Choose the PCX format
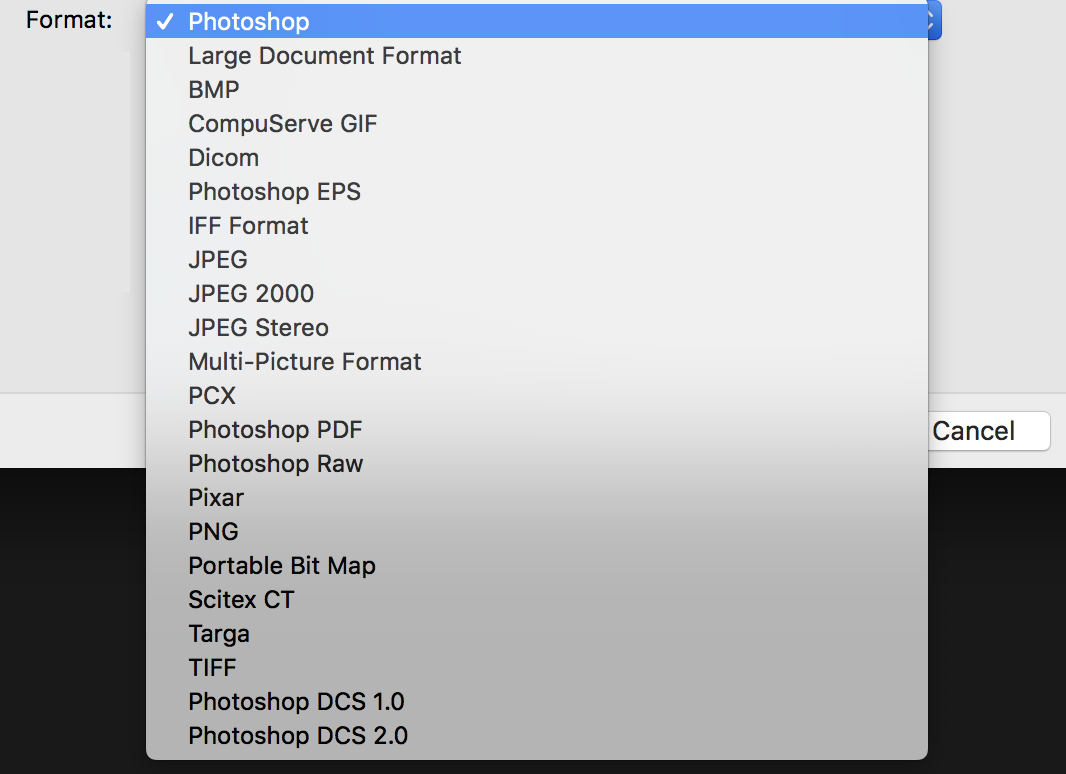1066x774 pixels. click(x=212, y=395)
